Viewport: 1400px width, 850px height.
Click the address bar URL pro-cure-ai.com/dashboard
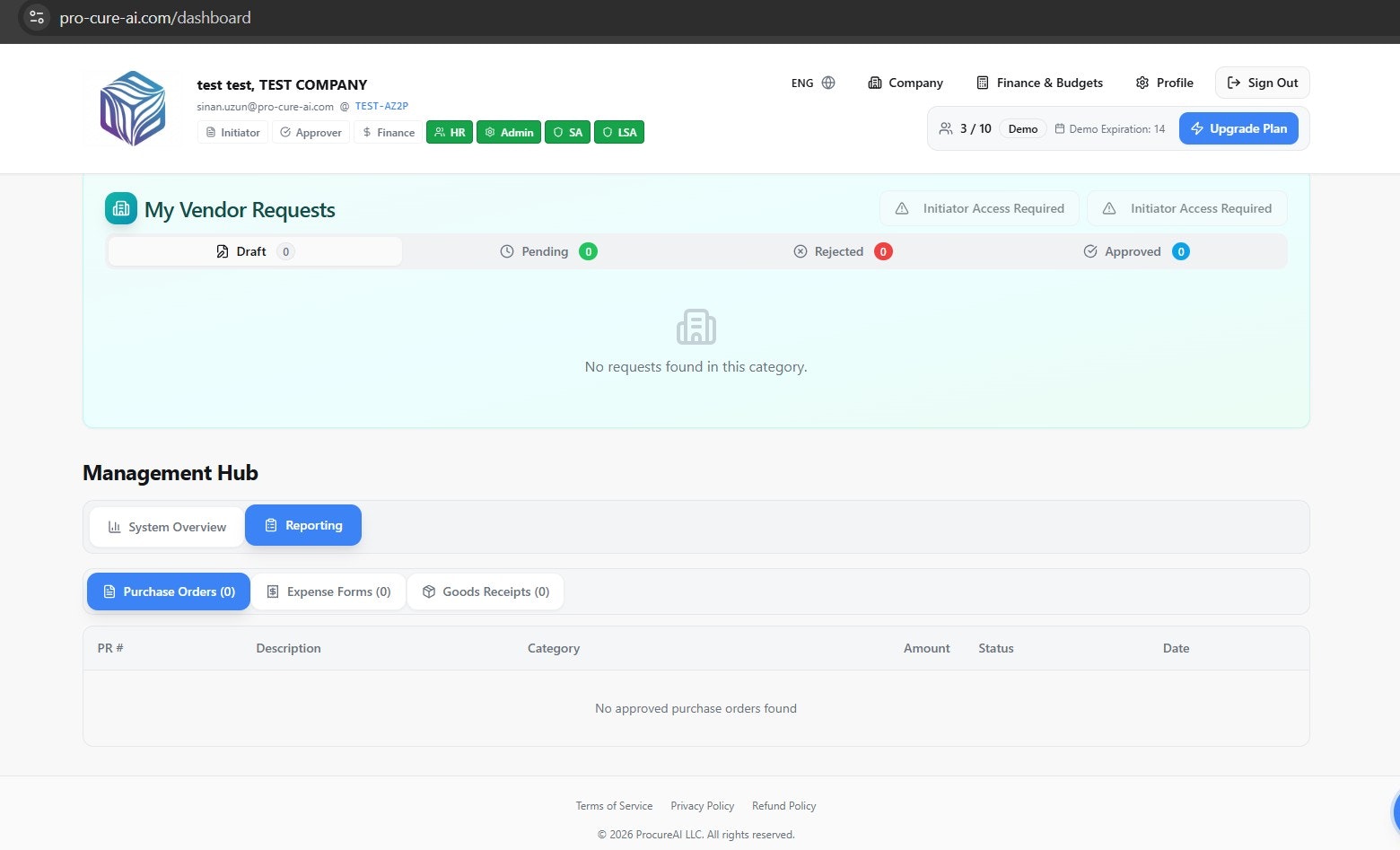(155, 17)
